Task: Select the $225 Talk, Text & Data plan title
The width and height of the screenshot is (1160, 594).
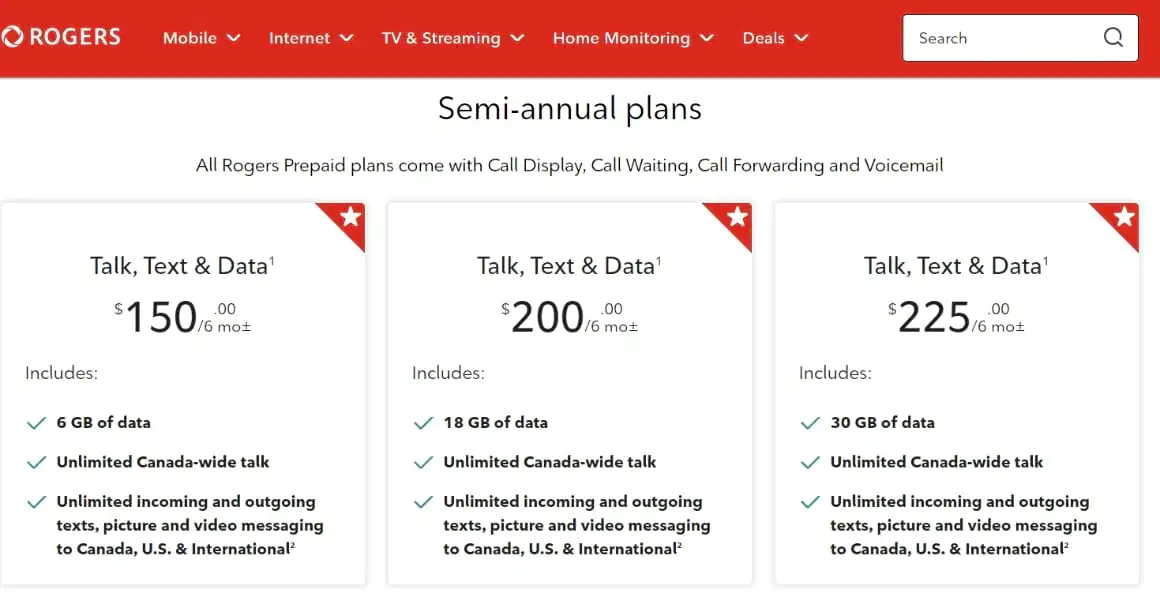Action: pos(956,266)
